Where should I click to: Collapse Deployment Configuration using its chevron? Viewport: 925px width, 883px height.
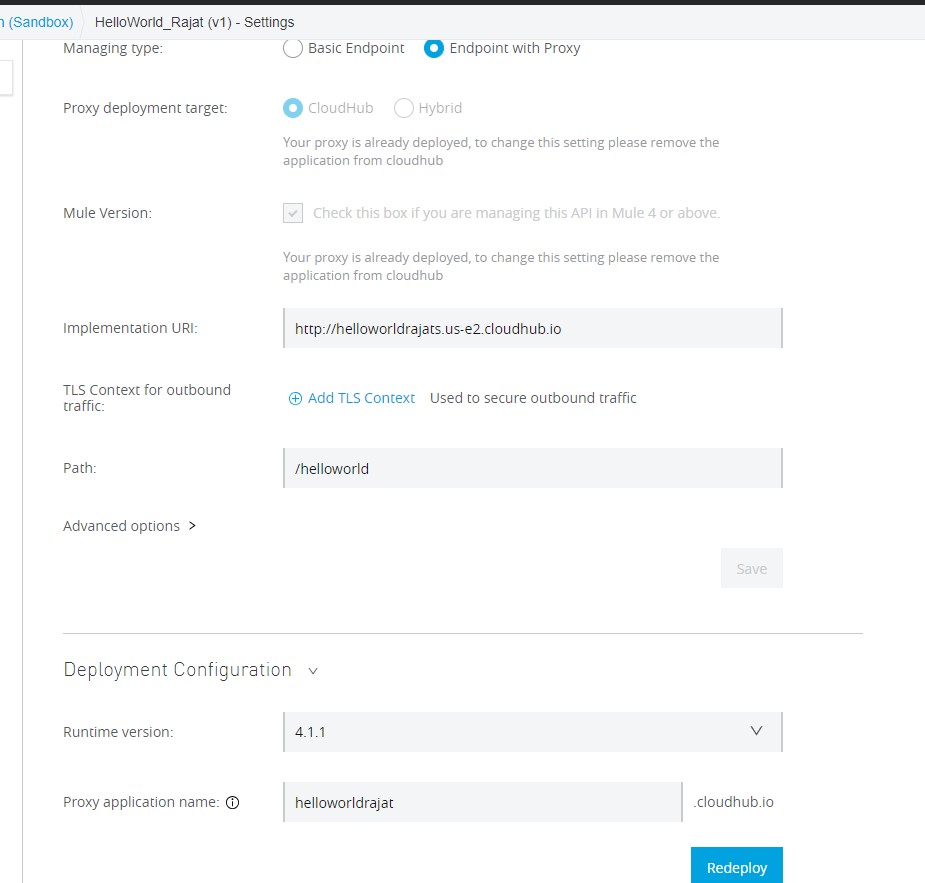[x=313, y=671]
